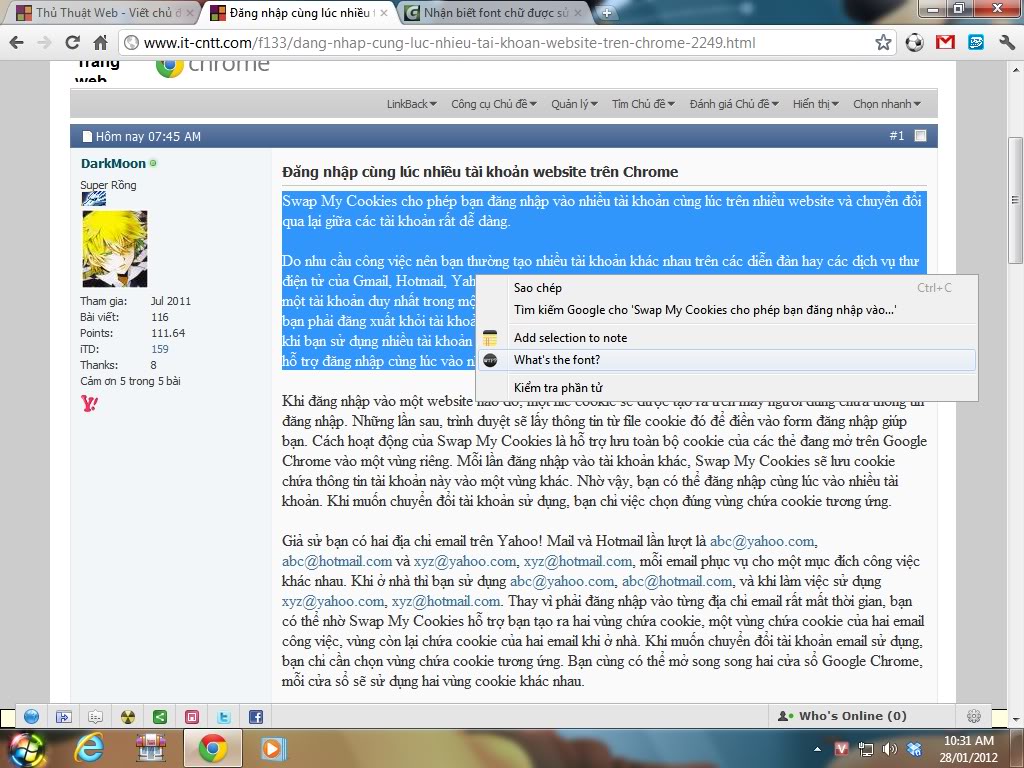Expand the LinkBack dropdown
Image resolution: width=1024 pixels, height=768 pixels.
click(x=411, y=104)
